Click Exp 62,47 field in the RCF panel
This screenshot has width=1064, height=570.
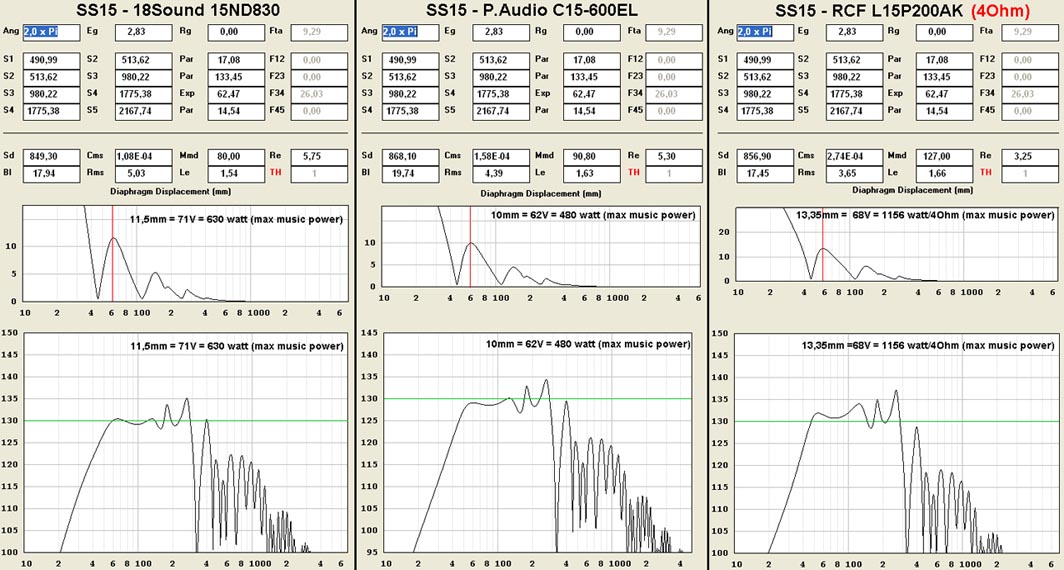tap(945, 94)
